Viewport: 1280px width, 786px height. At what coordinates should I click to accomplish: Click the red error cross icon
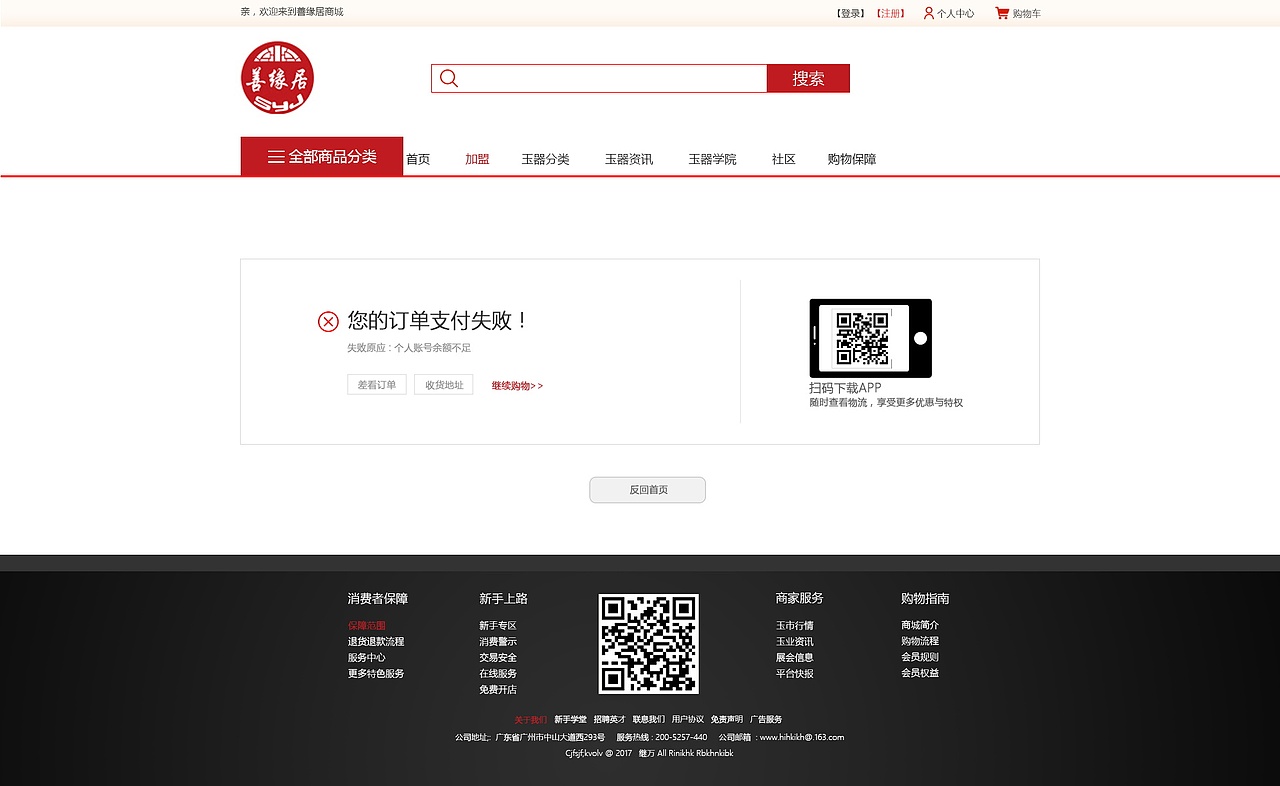pos(328,321)
